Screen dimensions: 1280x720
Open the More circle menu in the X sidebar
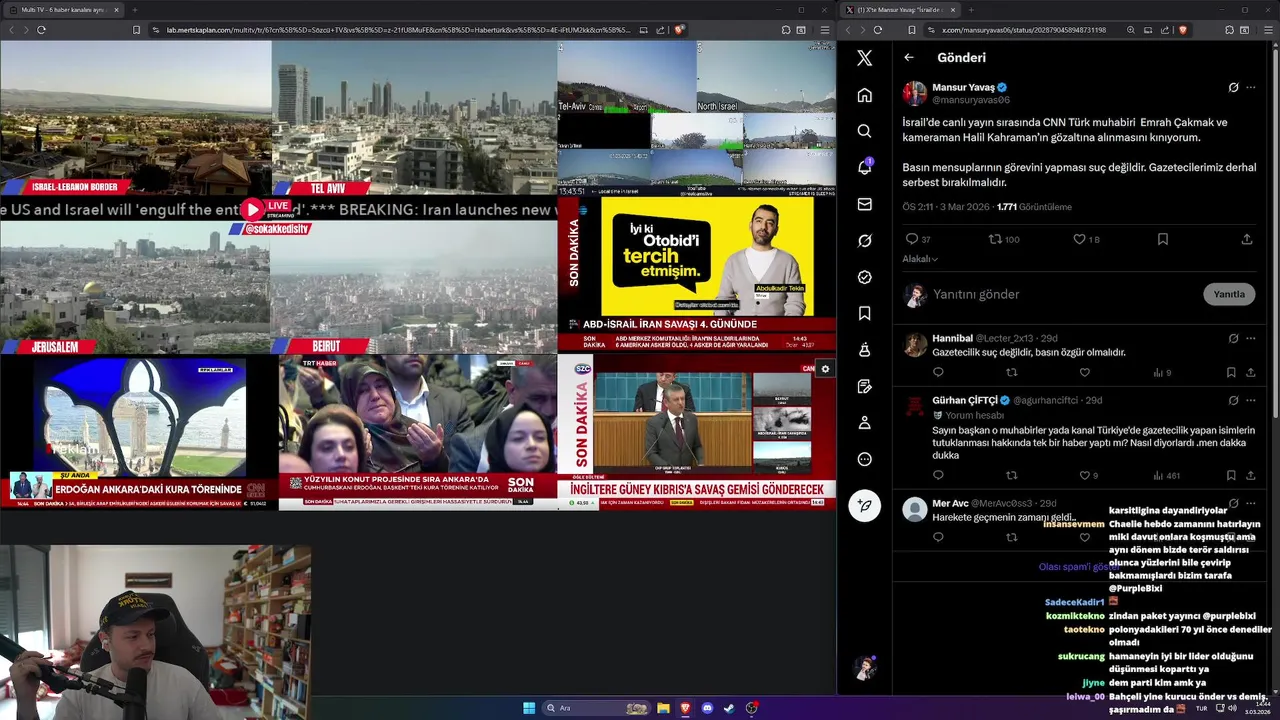click(865, 459)
